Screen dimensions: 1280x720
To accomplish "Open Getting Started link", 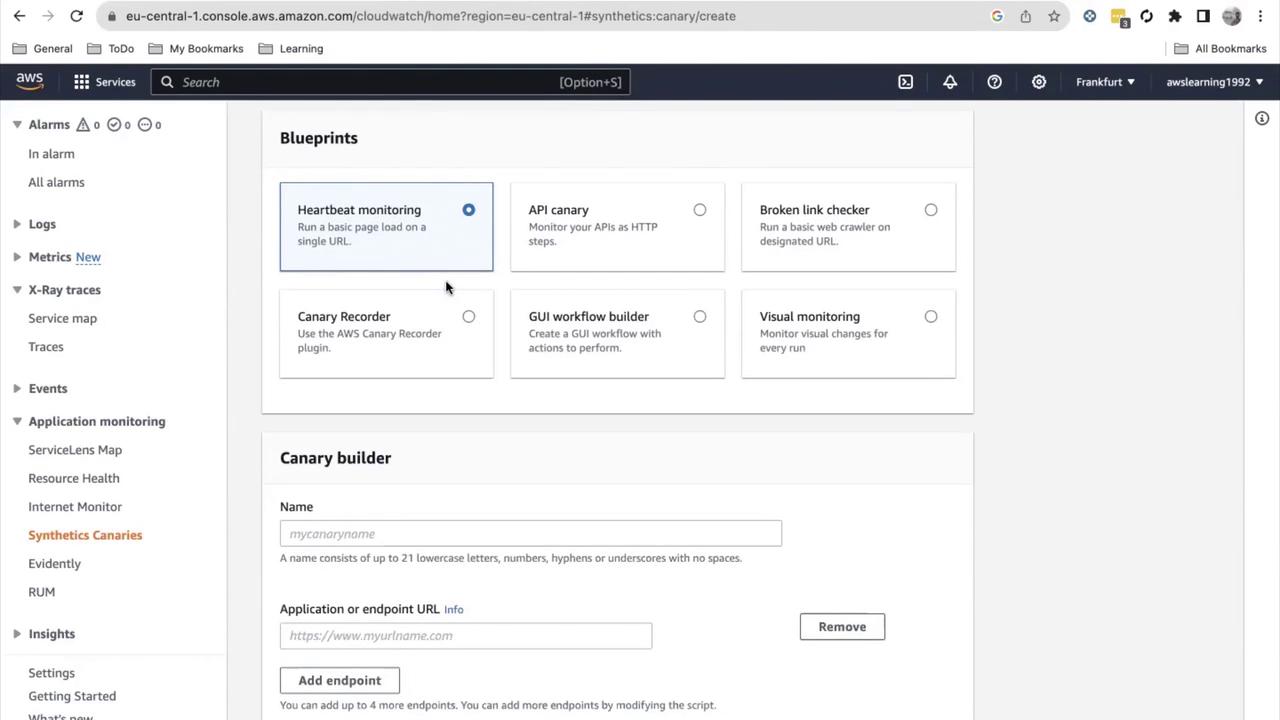I will click(72, 696).
